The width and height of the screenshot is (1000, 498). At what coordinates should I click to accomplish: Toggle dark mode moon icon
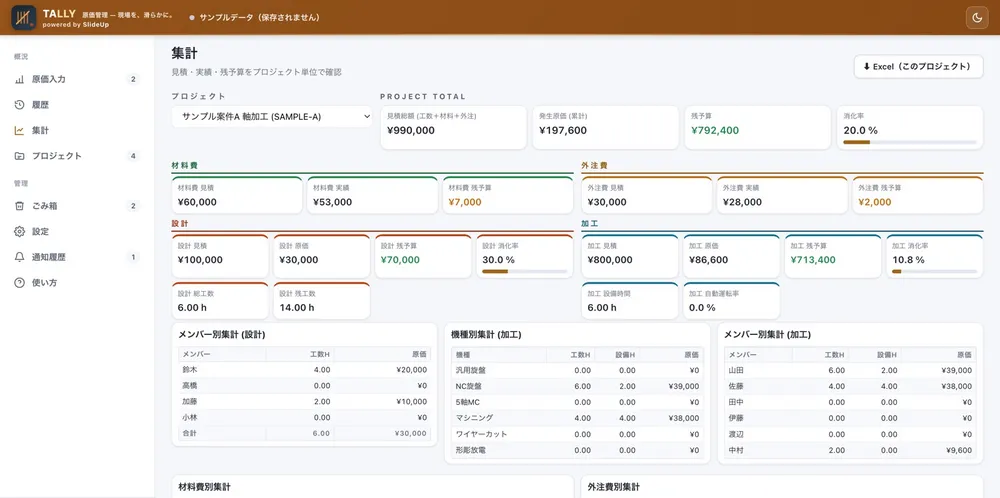tap(976, 17)
